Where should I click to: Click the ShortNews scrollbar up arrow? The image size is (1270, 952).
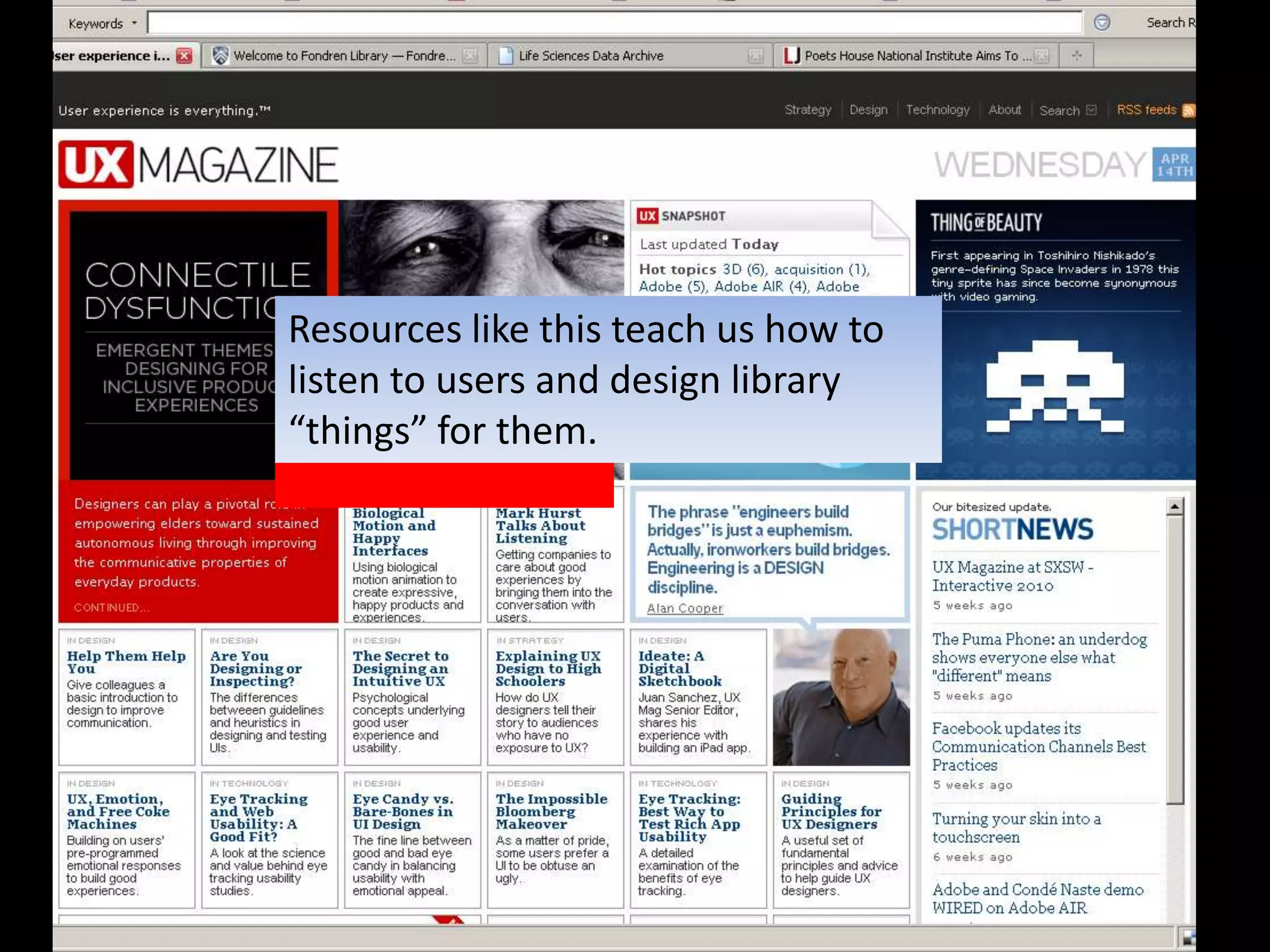point(1175,506)
